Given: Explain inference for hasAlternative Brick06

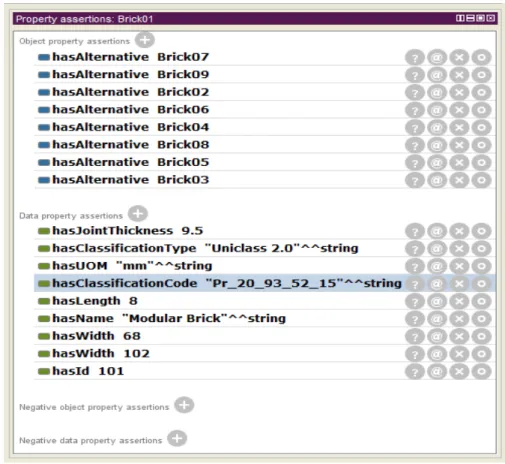Looking at the screenshot, I should pyautogui.click(x=415, y=110).
